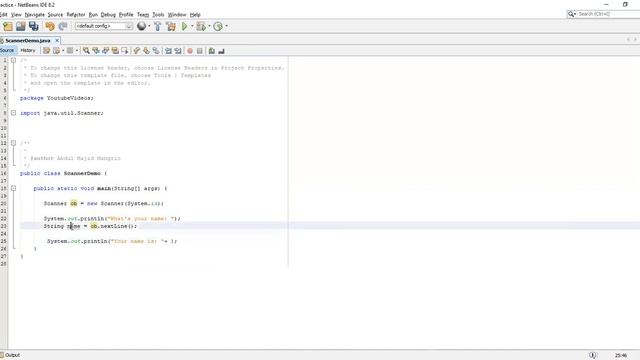
Task: Click the Uncomment lines icon
Action: [x=221, y=51]
